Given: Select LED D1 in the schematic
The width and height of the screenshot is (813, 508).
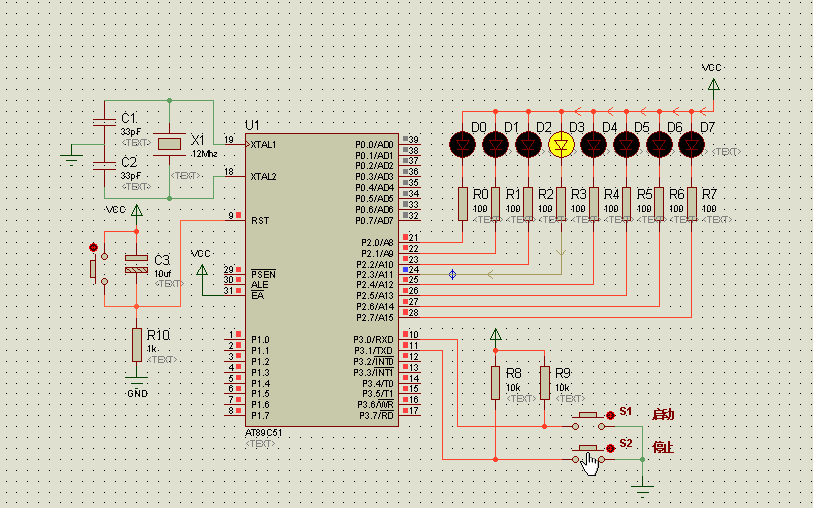Looking at the screenshot, I should pos(495,145).
